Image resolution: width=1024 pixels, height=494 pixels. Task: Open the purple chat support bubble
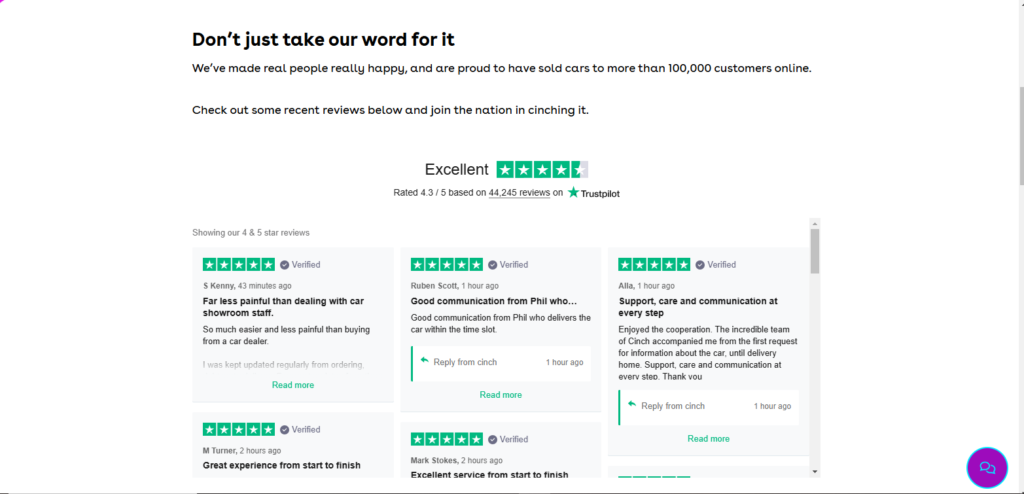987,468
